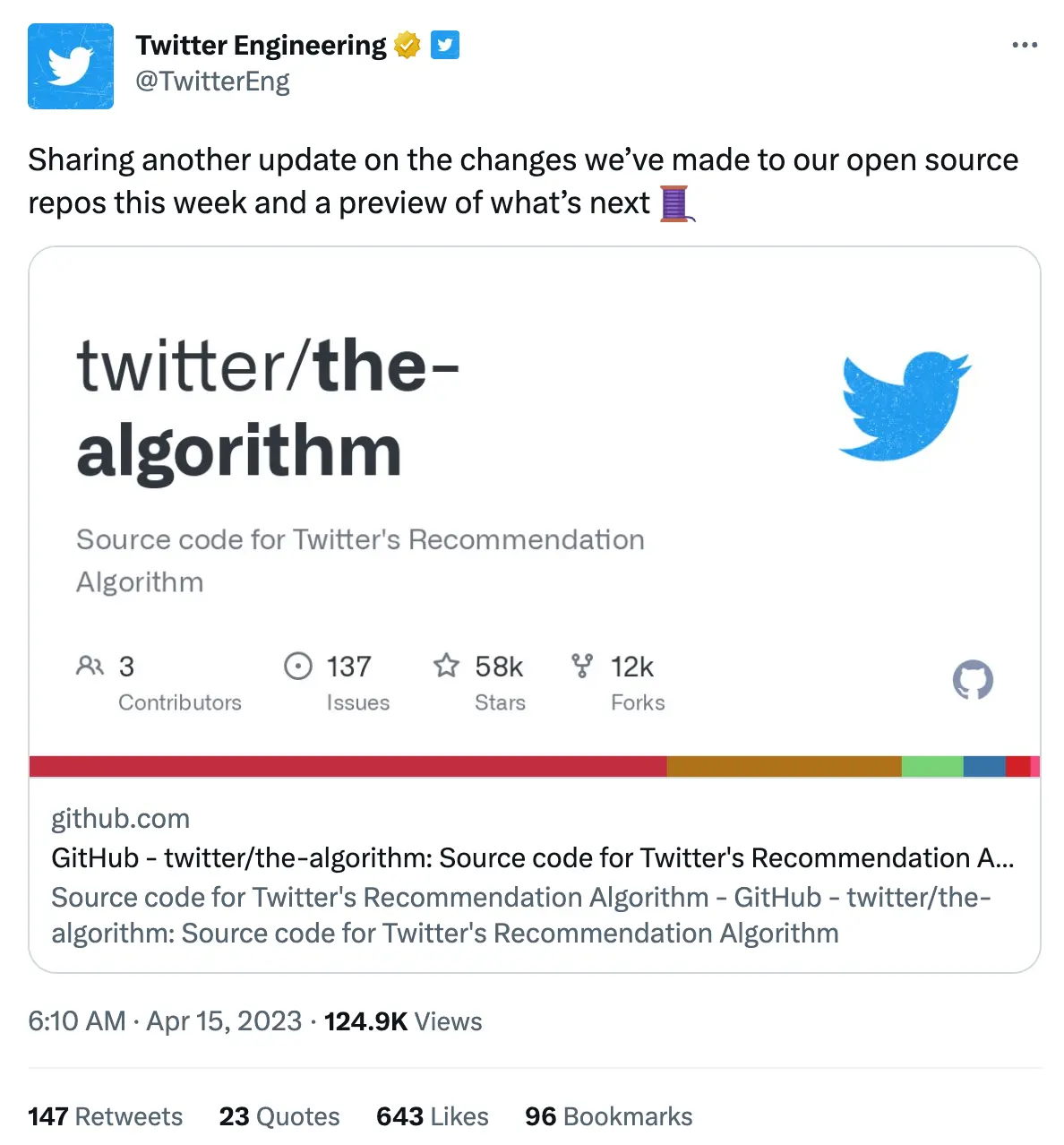The image size is (1064, 1145).
Task: Open the @TwitterEng profile handle
Action: pyautogui.click(x=213, y=82)
